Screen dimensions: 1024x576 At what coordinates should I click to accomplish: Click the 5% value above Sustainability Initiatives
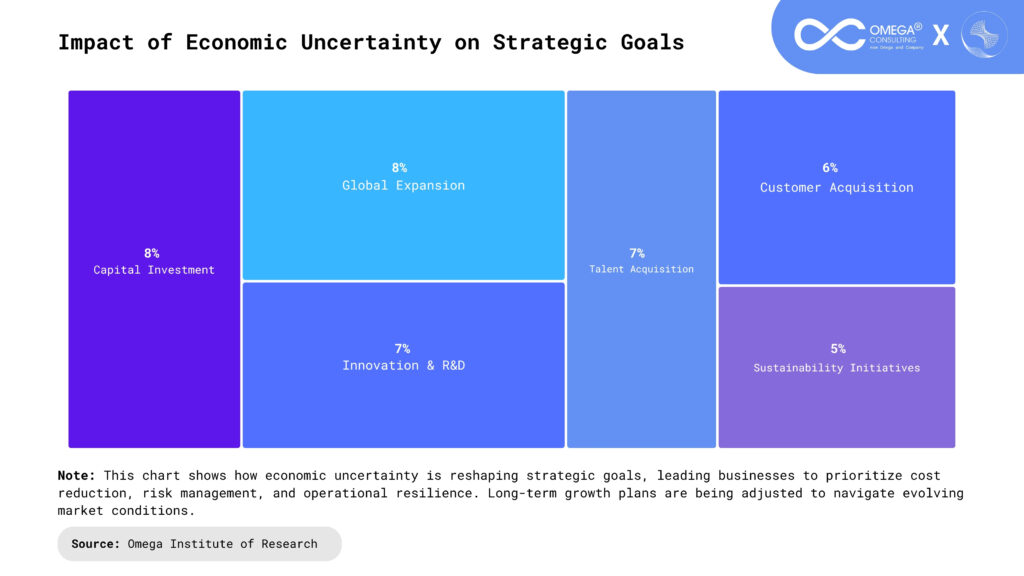[837, 348]
